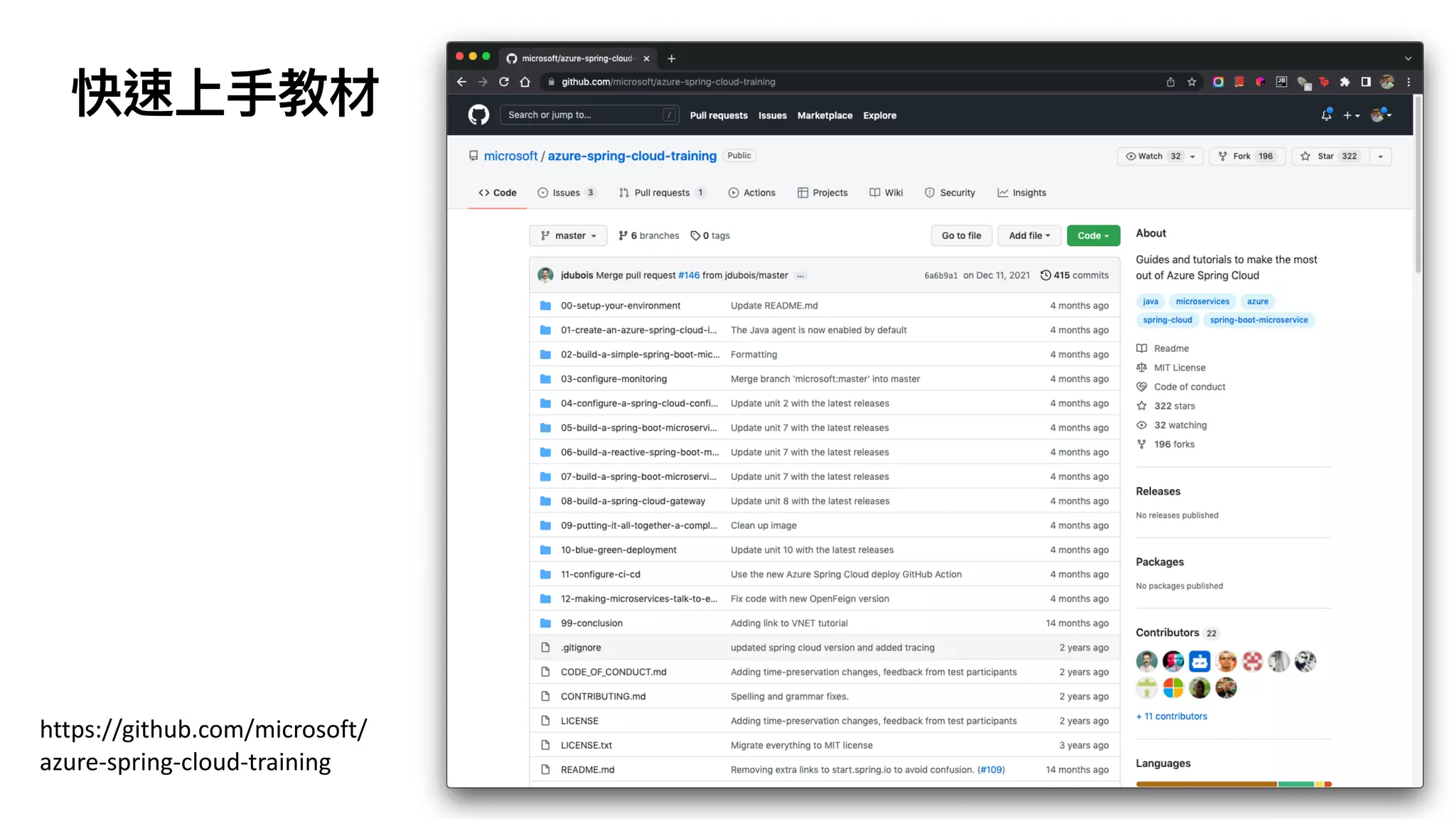Open the 00-setup-your-environment folder
1456x819 pixels.
pyautogui.click(x=620, y=306)
